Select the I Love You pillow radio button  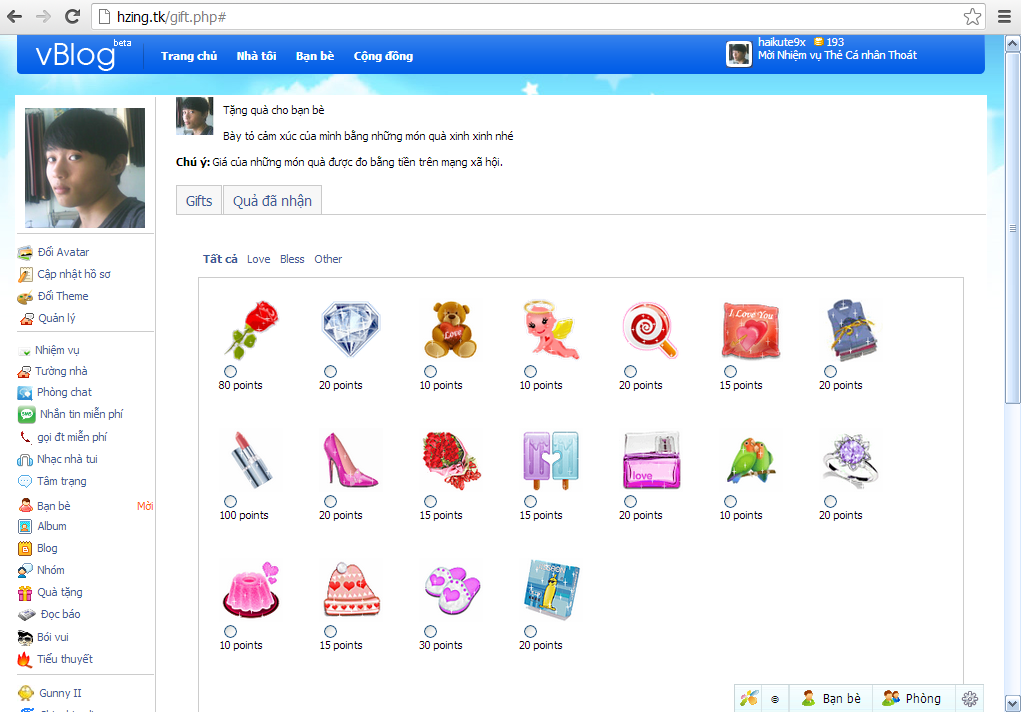(x=730, y=372)
